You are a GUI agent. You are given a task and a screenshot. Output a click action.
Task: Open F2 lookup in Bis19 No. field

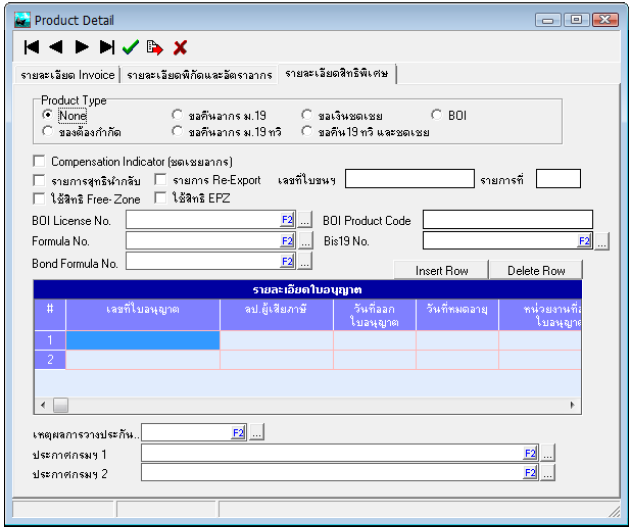584,241
